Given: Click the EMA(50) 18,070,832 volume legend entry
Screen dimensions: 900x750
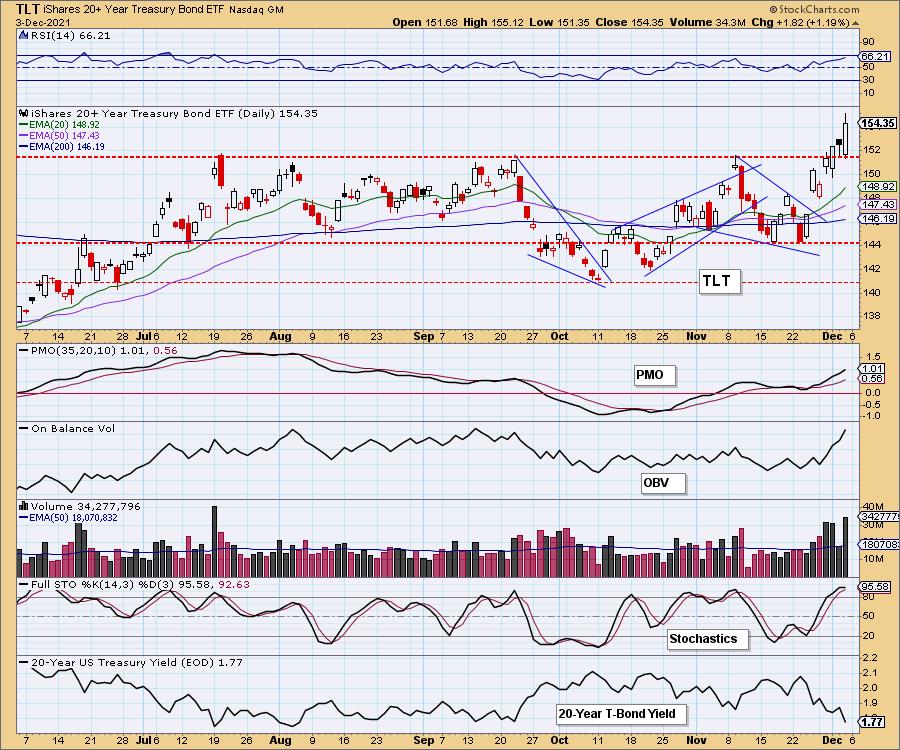Looking at the screenshot, I should (x=68, y=518).
